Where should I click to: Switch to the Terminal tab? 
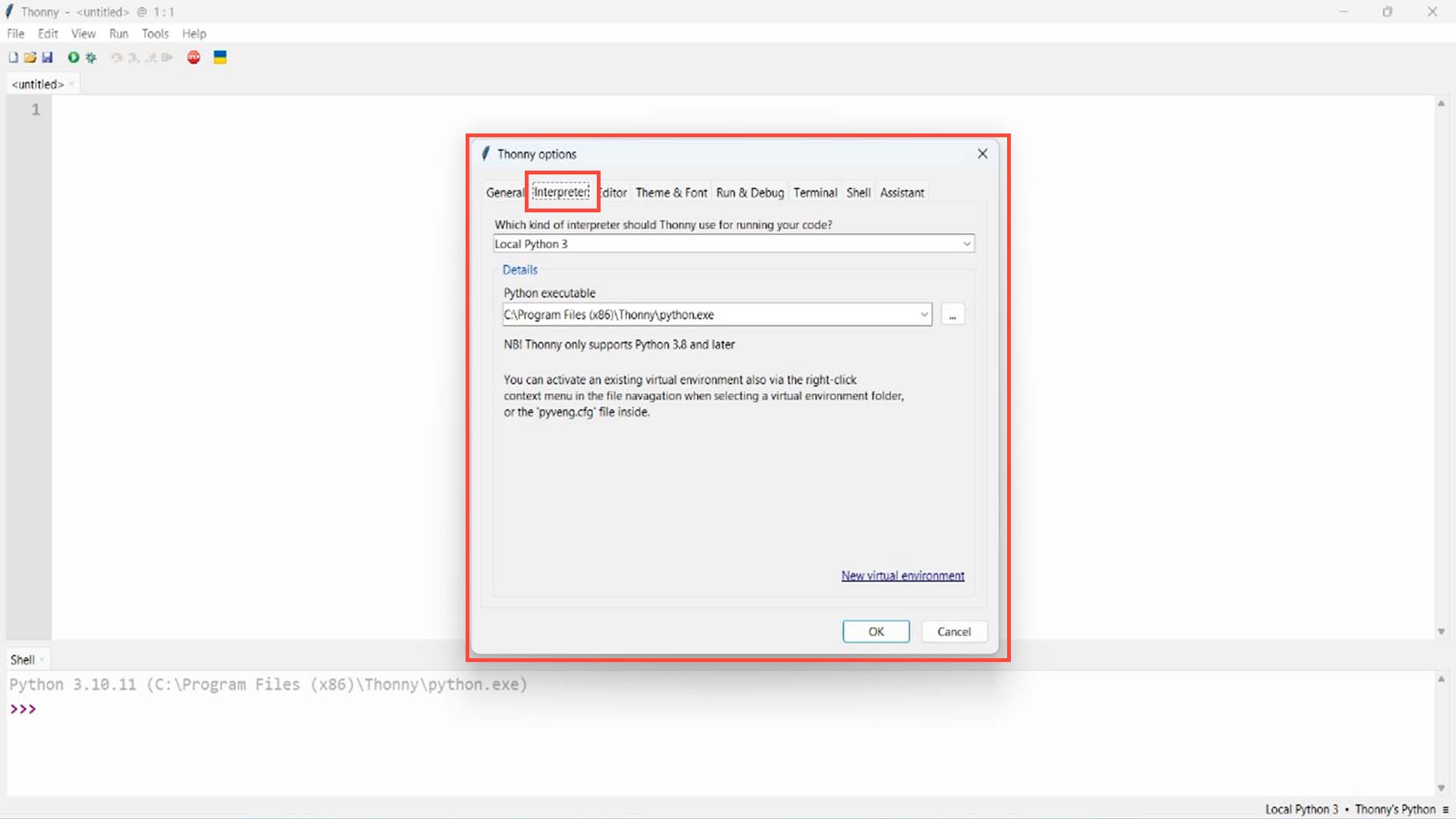tap(815, 193)
